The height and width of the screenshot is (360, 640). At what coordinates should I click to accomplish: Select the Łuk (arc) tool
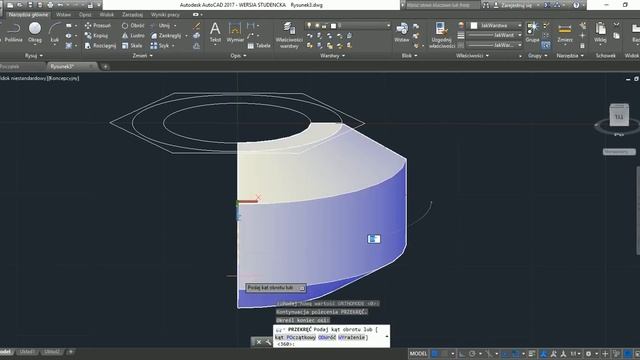54,33
